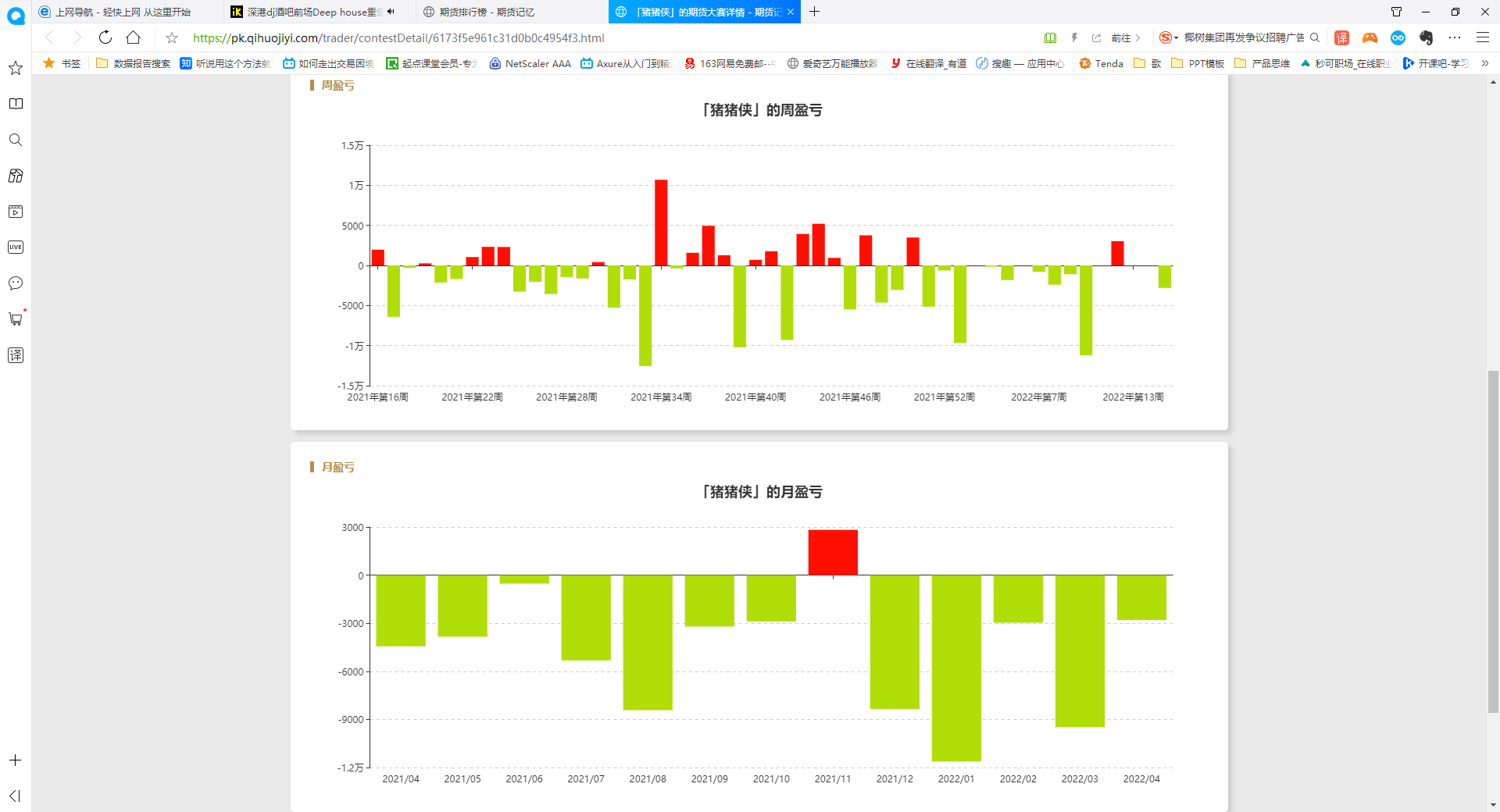Open the LIVE icon in sidebar

tap(16, 248)
